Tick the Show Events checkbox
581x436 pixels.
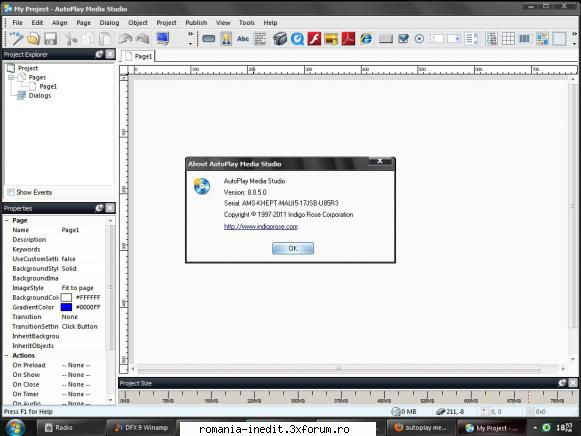pos(11,192)
